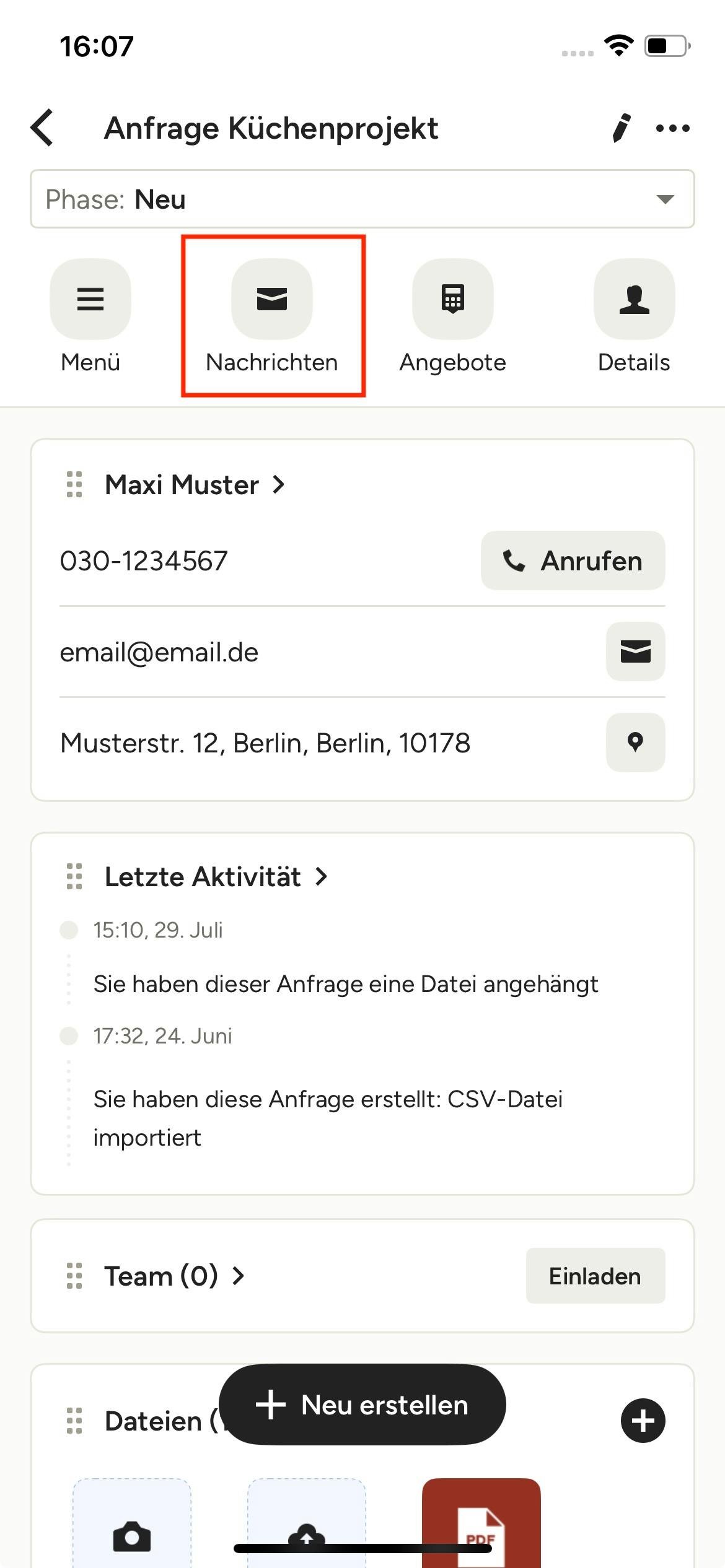
Task: Tap the back arrow
Action: (x=42, y=128)
